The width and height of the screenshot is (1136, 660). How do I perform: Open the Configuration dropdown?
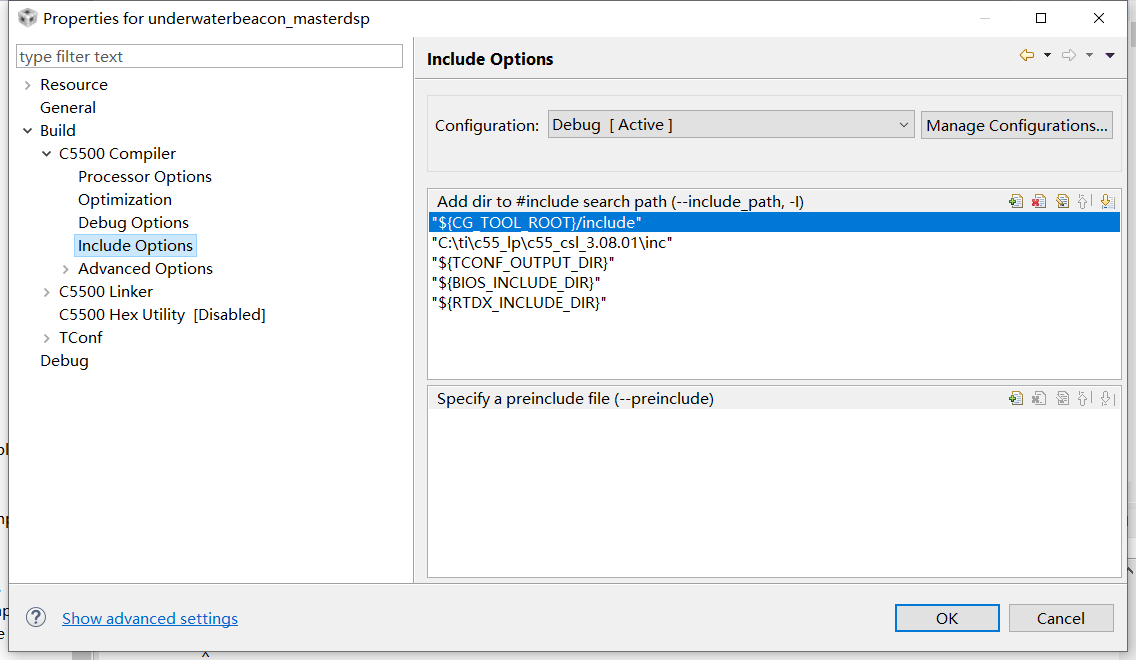tap(730, 125)
